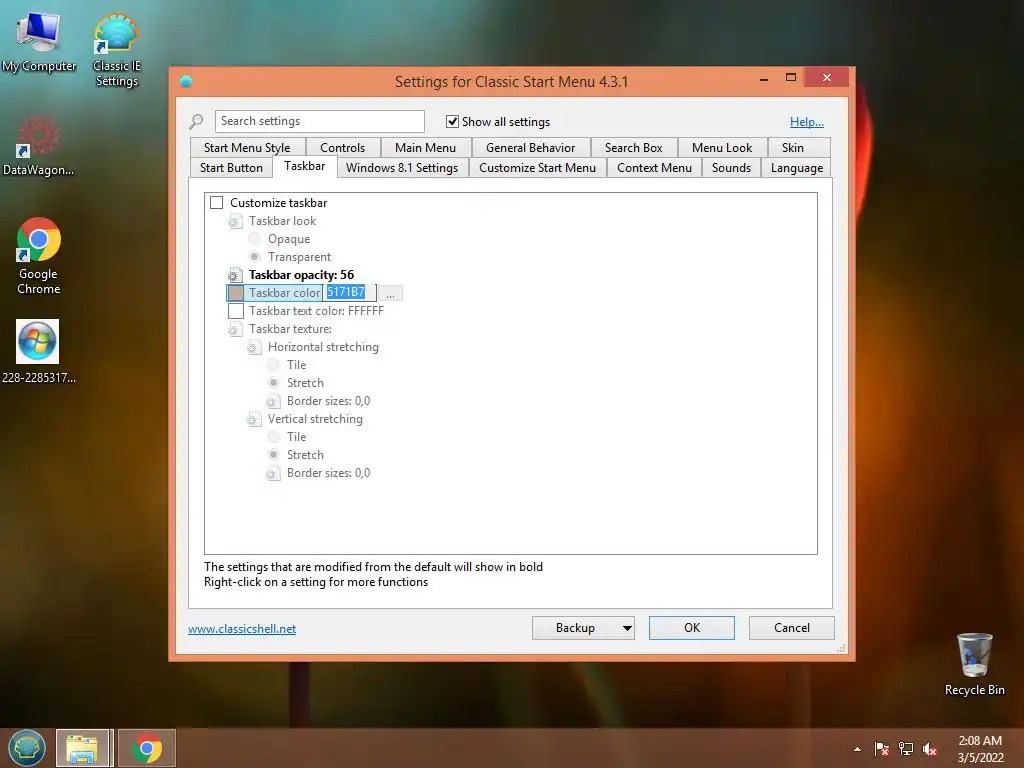The width and height of the screenshot is (1024, 768).
Task: Click the Search settings field
Action: point(319,121)
